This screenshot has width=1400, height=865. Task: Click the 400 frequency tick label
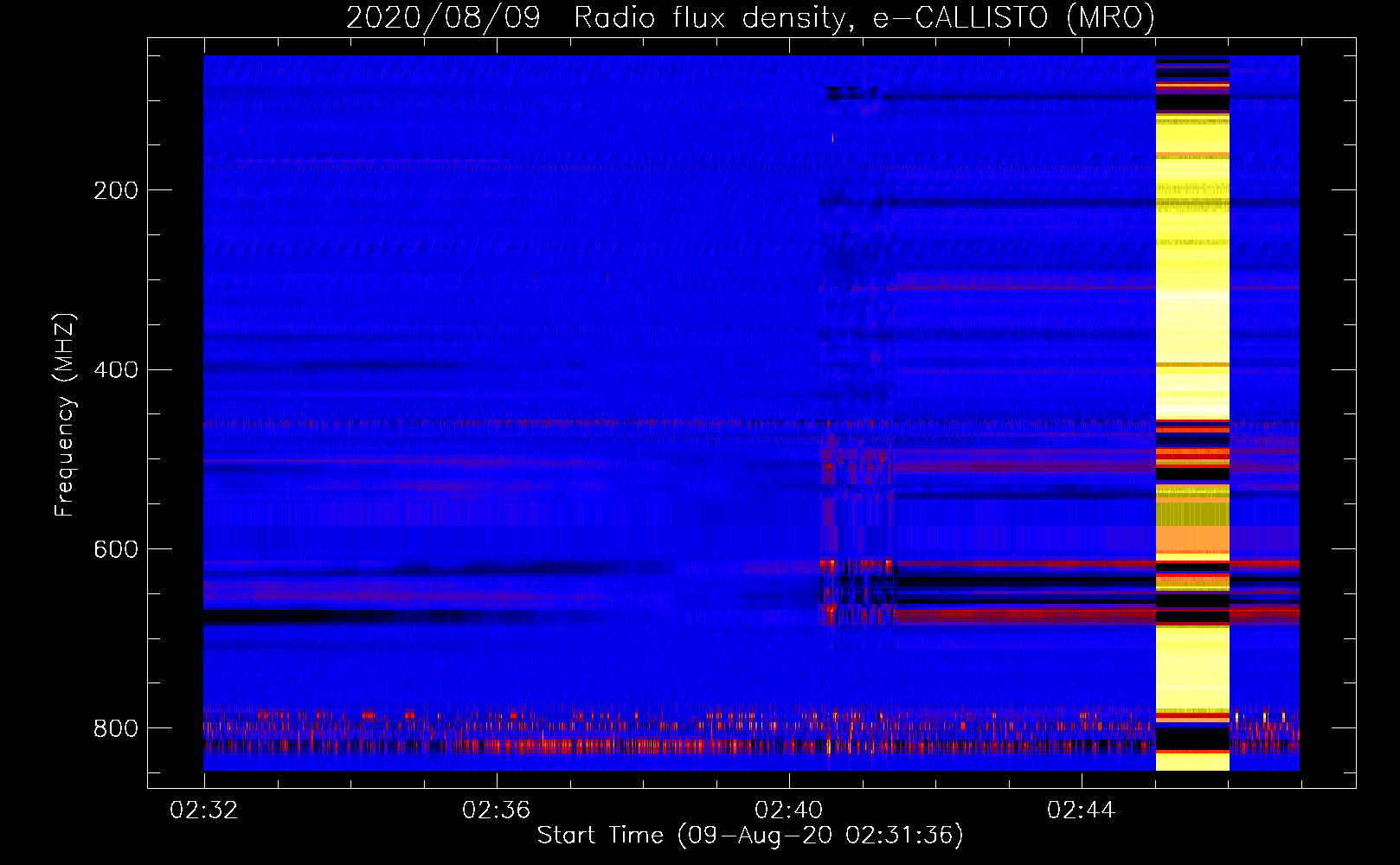coord(116,370)
